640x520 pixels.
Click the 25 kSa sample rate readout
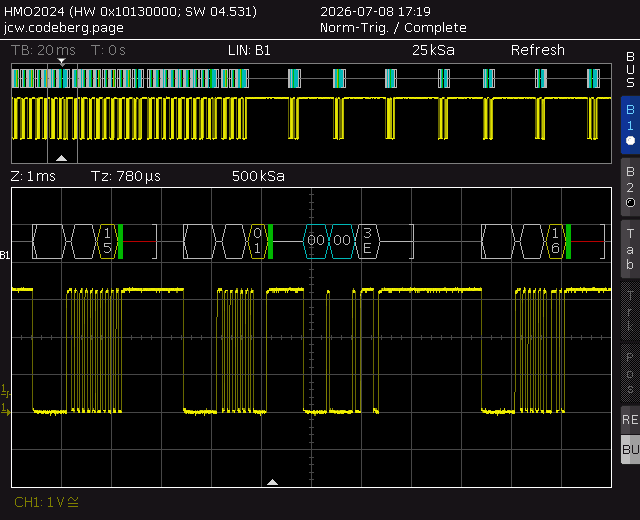point(433,50)
